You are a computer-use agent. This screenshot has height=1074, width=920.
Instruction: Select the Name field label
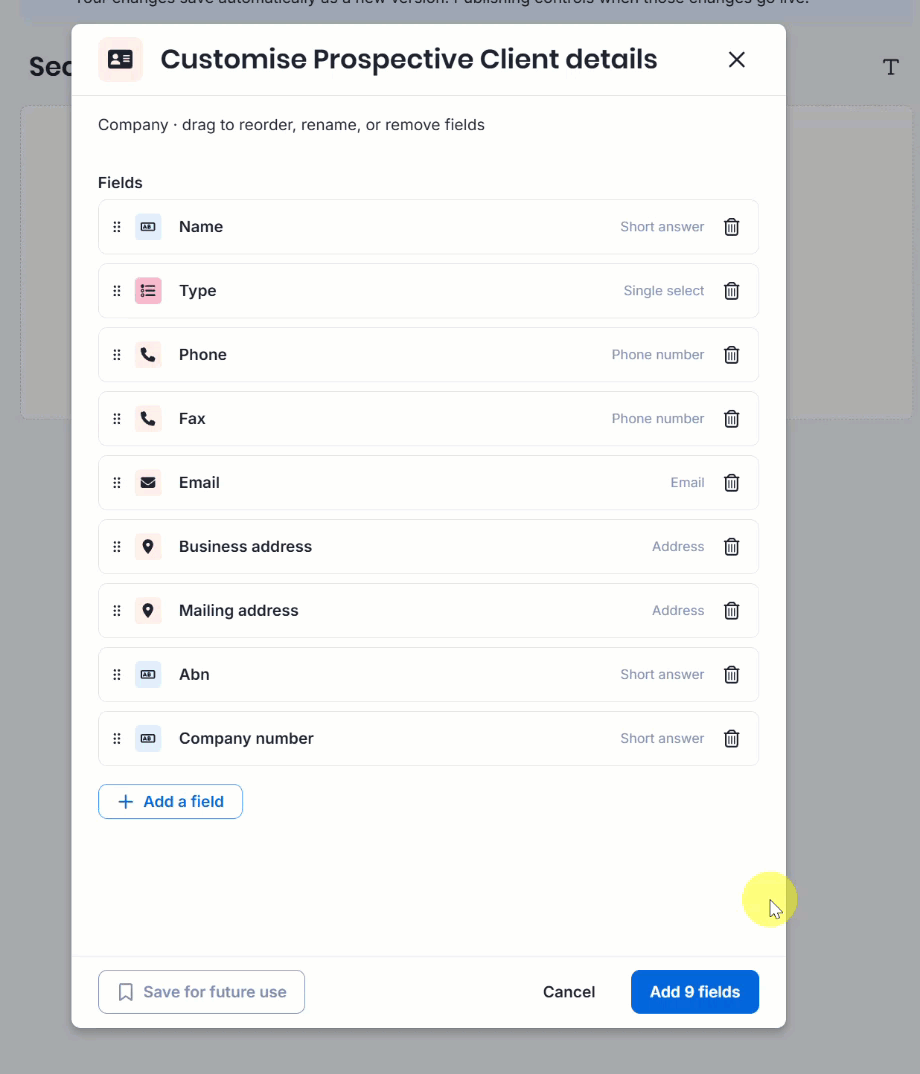pos(201,227)
